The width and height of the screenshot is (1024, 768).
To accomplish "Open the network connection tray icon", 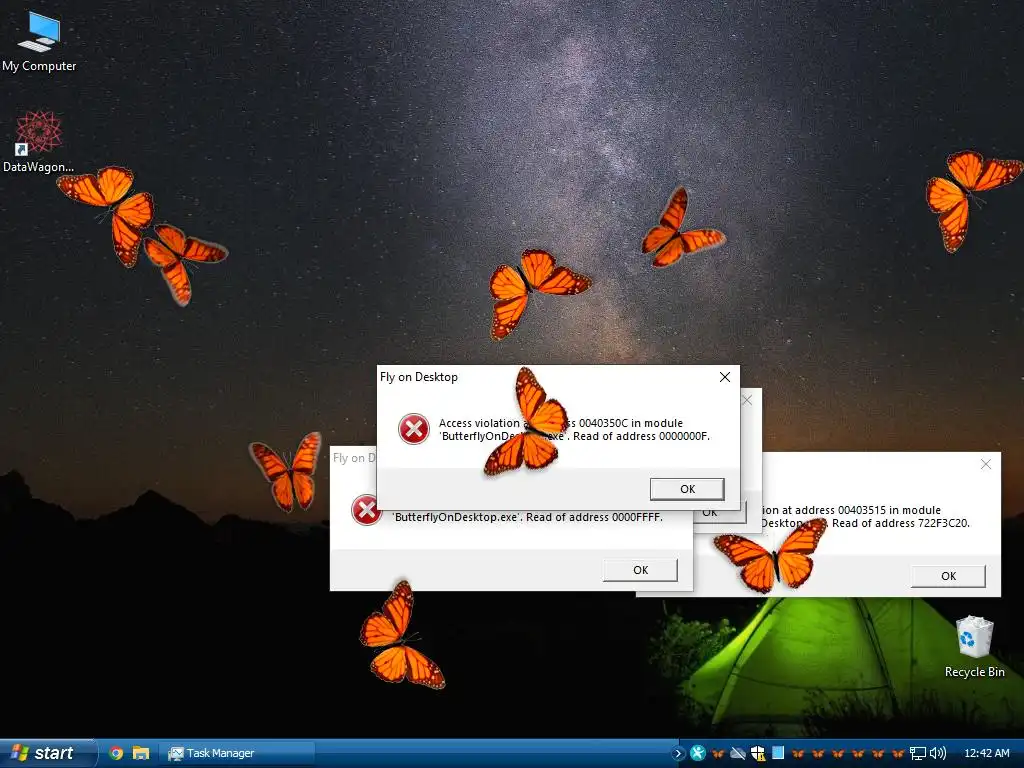I will pyautogui.click(x=918, y=754).
